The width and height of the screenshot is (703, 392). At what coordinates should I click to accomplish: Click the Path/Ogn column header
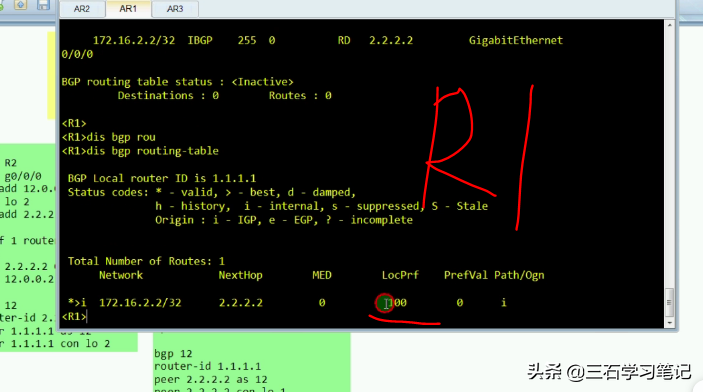coord(519,275)
